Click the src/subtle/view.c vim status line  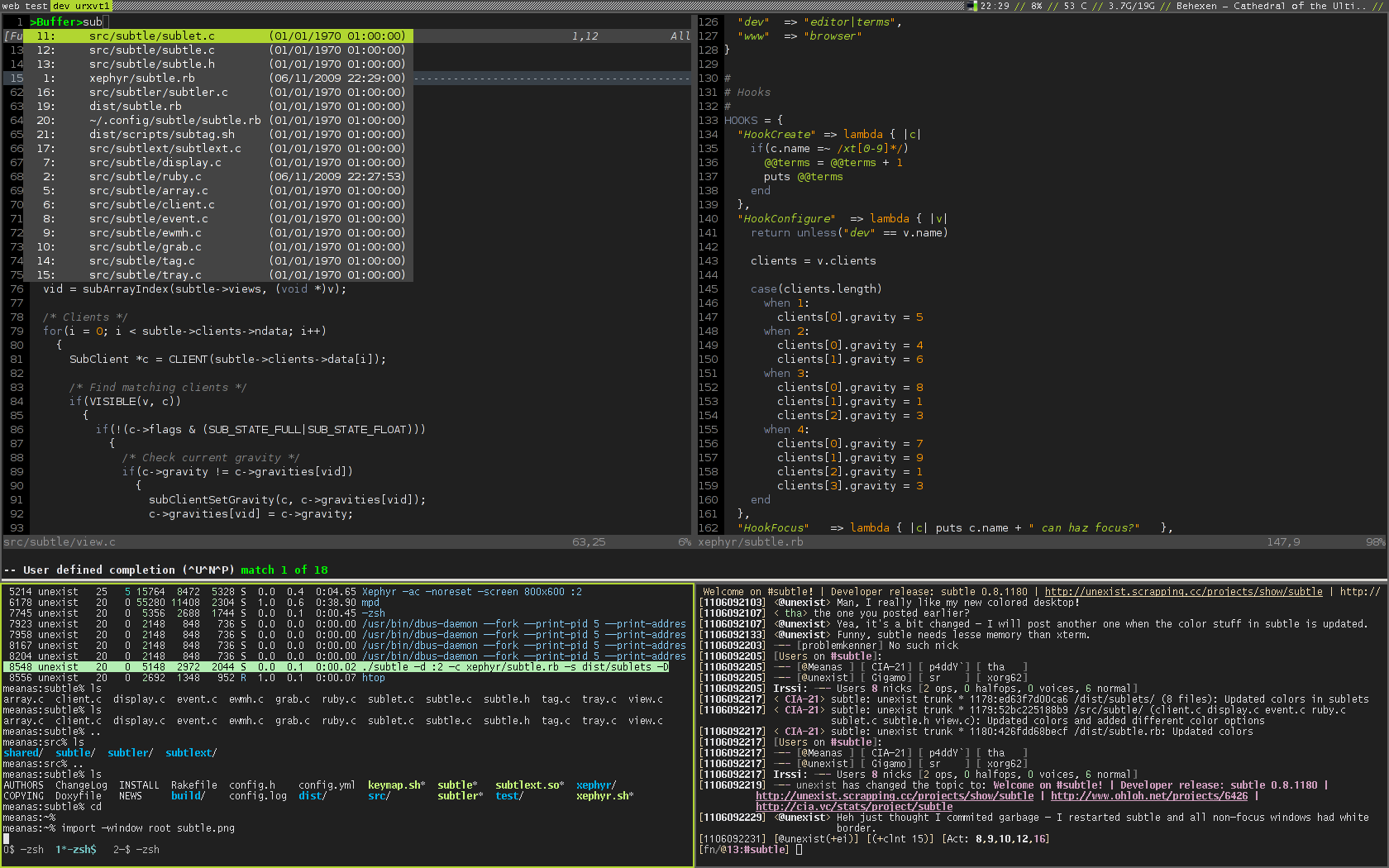pos(60,542)
